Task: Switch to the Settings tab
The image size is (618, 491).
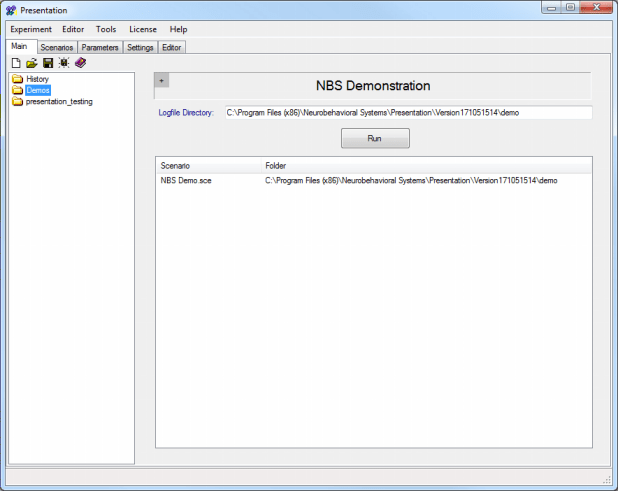Action: (140, 47)
